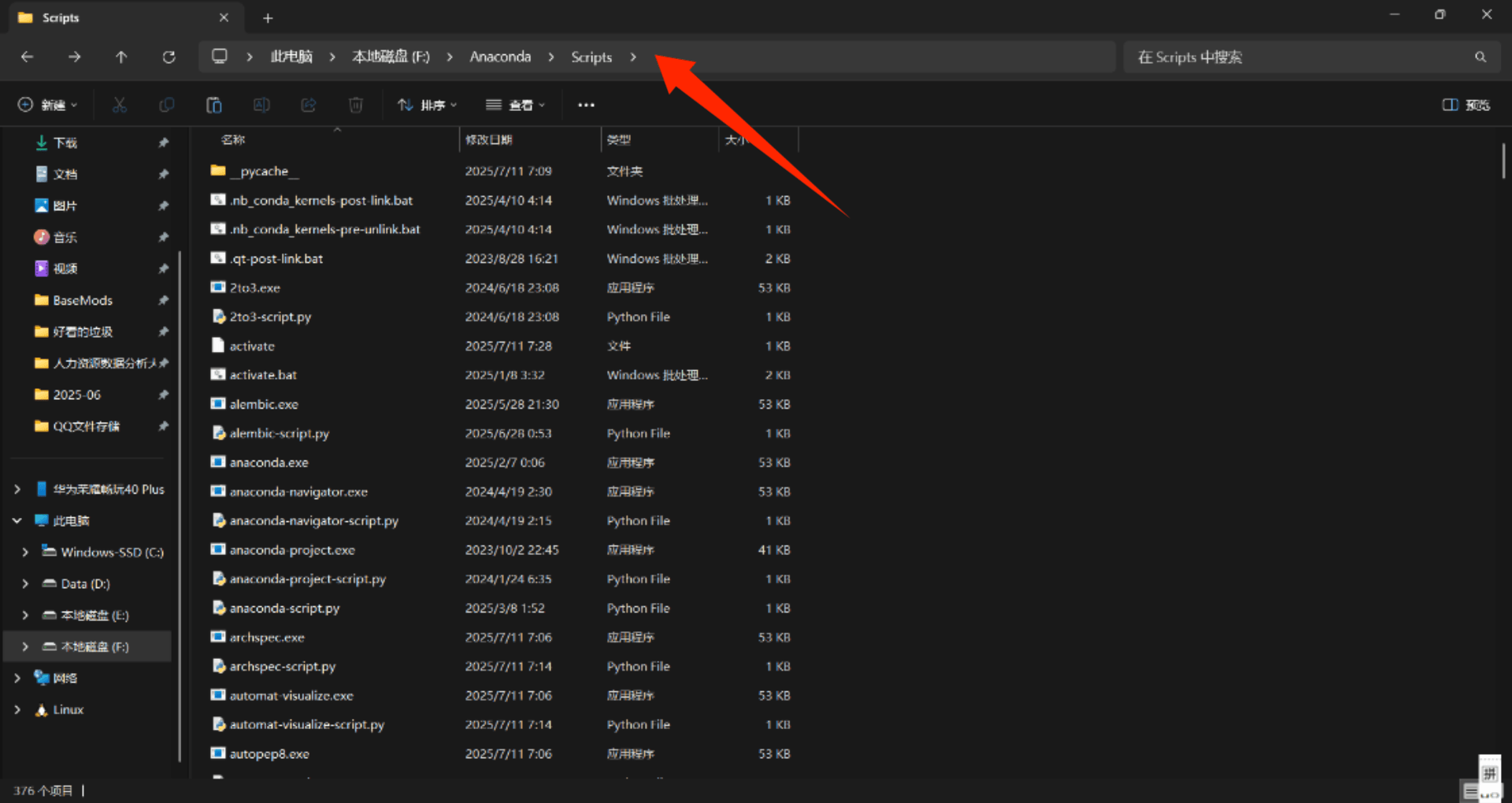Click the vertical scrollbar of file list
This screenshot has height=803, width=1512.
coord(1503,161)
